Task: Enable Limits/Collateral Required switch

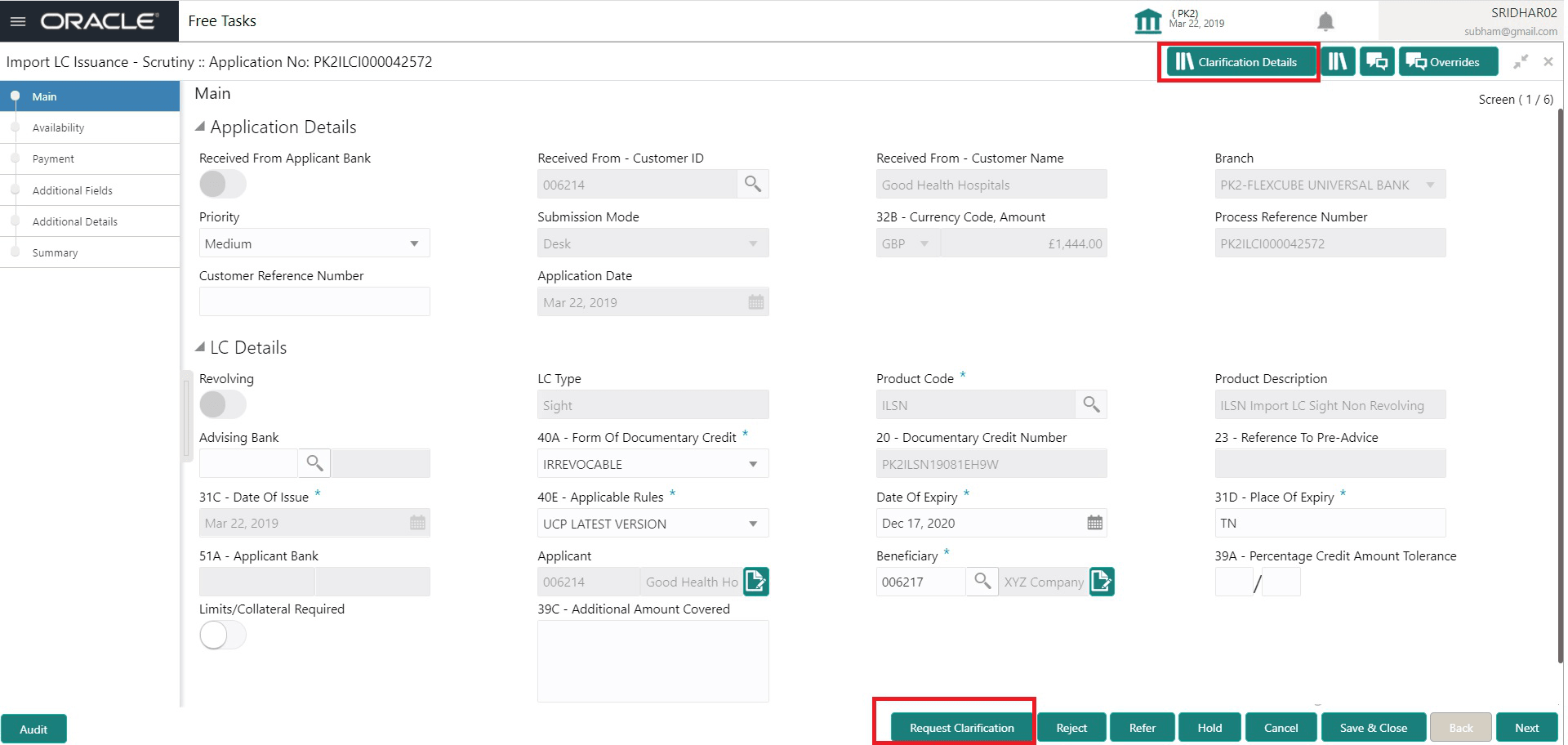Action: pos(223,635)
